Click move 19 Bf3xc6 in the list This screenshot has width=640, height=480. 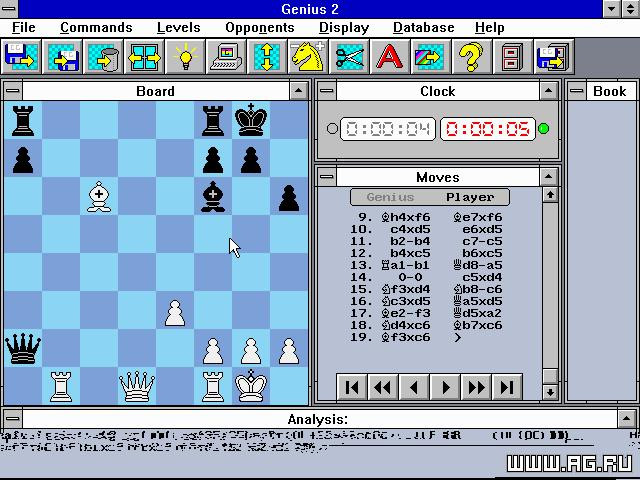pyautogui.click(x=406, y=338)
